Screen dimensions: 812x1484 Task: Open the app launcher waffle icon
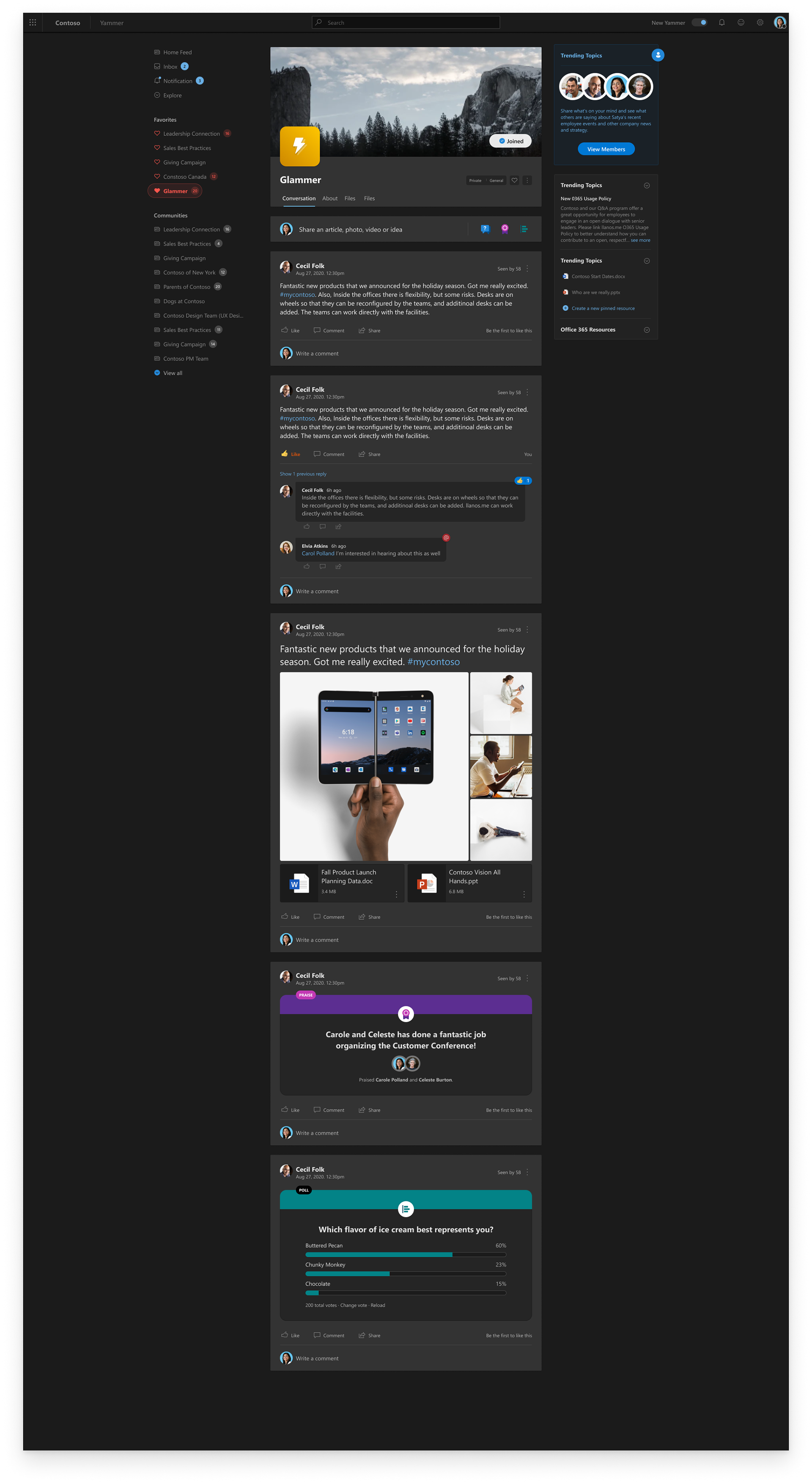[33, 22]
